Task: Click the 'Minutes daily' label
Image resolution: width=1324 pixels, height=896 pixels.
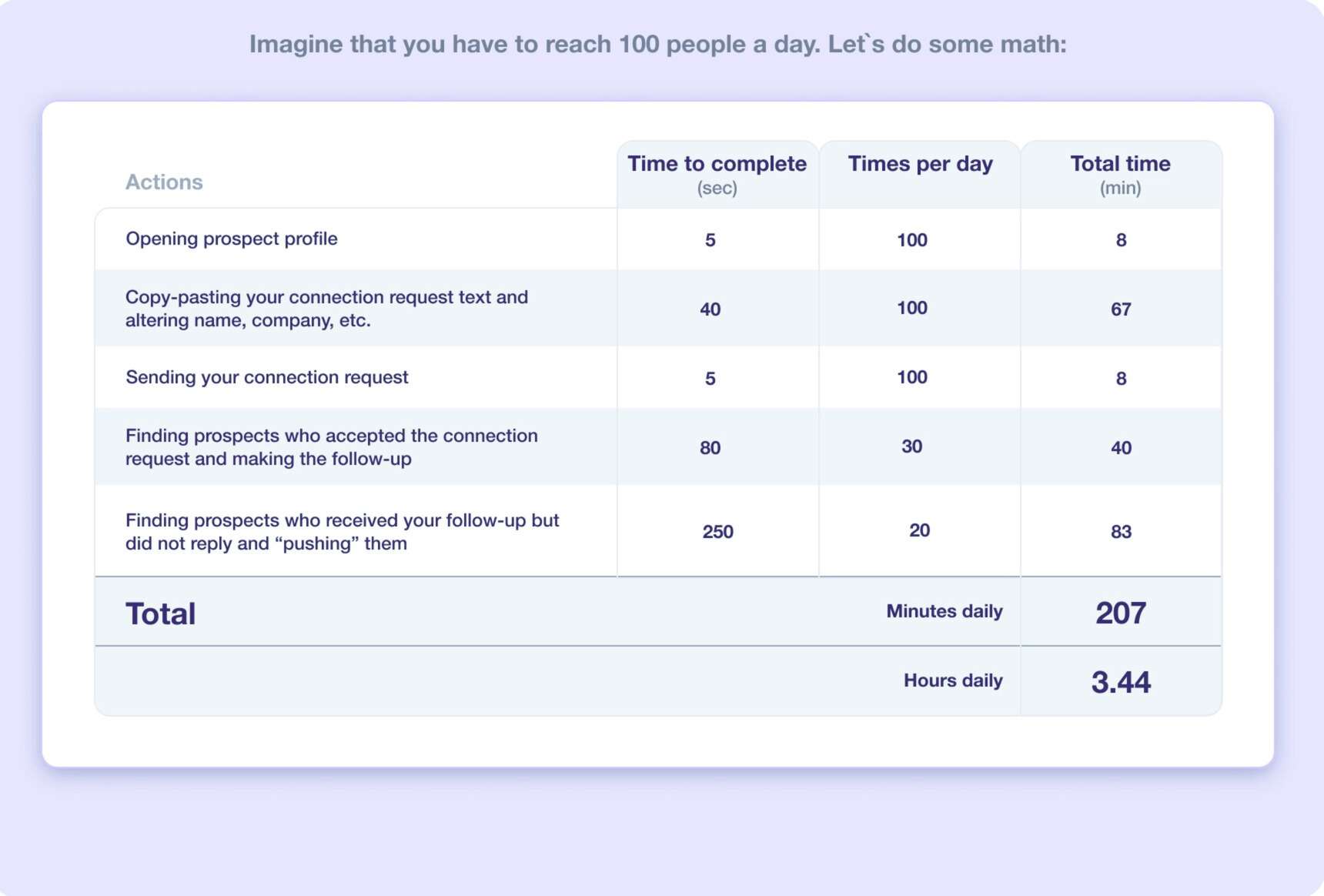Action: [945, 611]
